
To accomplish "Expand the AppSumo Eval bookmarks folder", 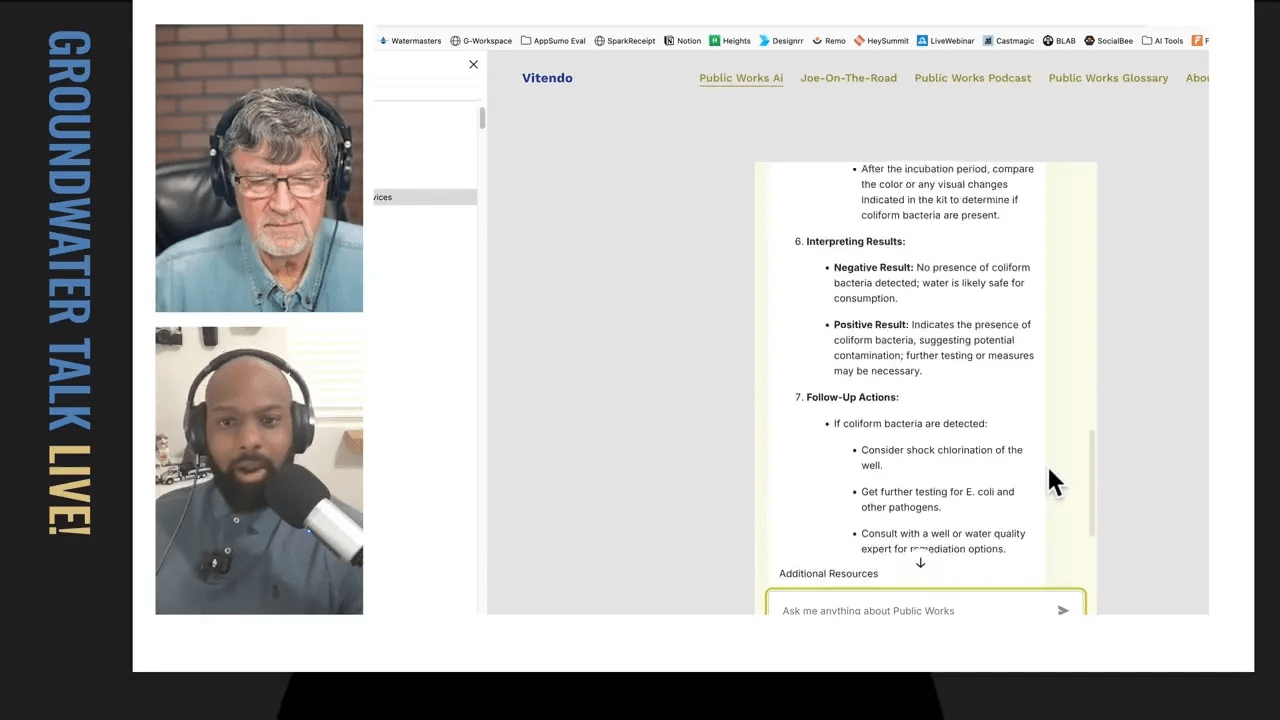I will tap(553, 41).
